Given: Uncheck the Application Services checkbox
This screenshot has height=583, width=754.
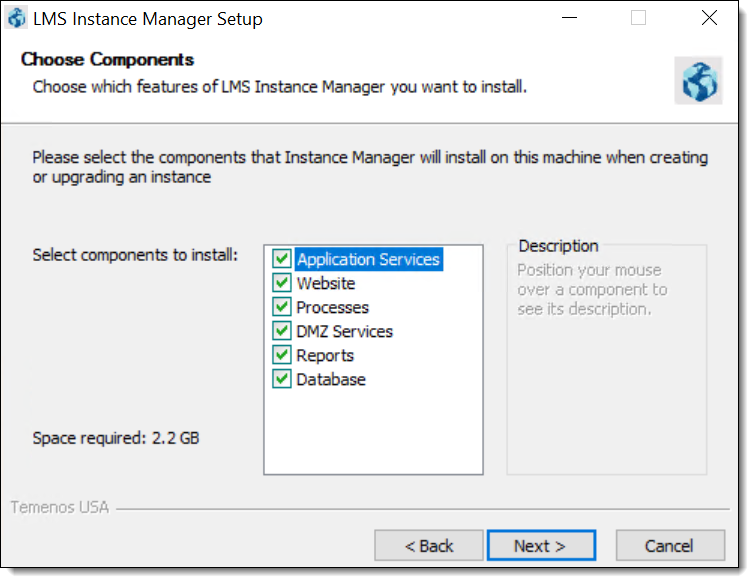Looking at the screenshot, I should tap(282, 259).
